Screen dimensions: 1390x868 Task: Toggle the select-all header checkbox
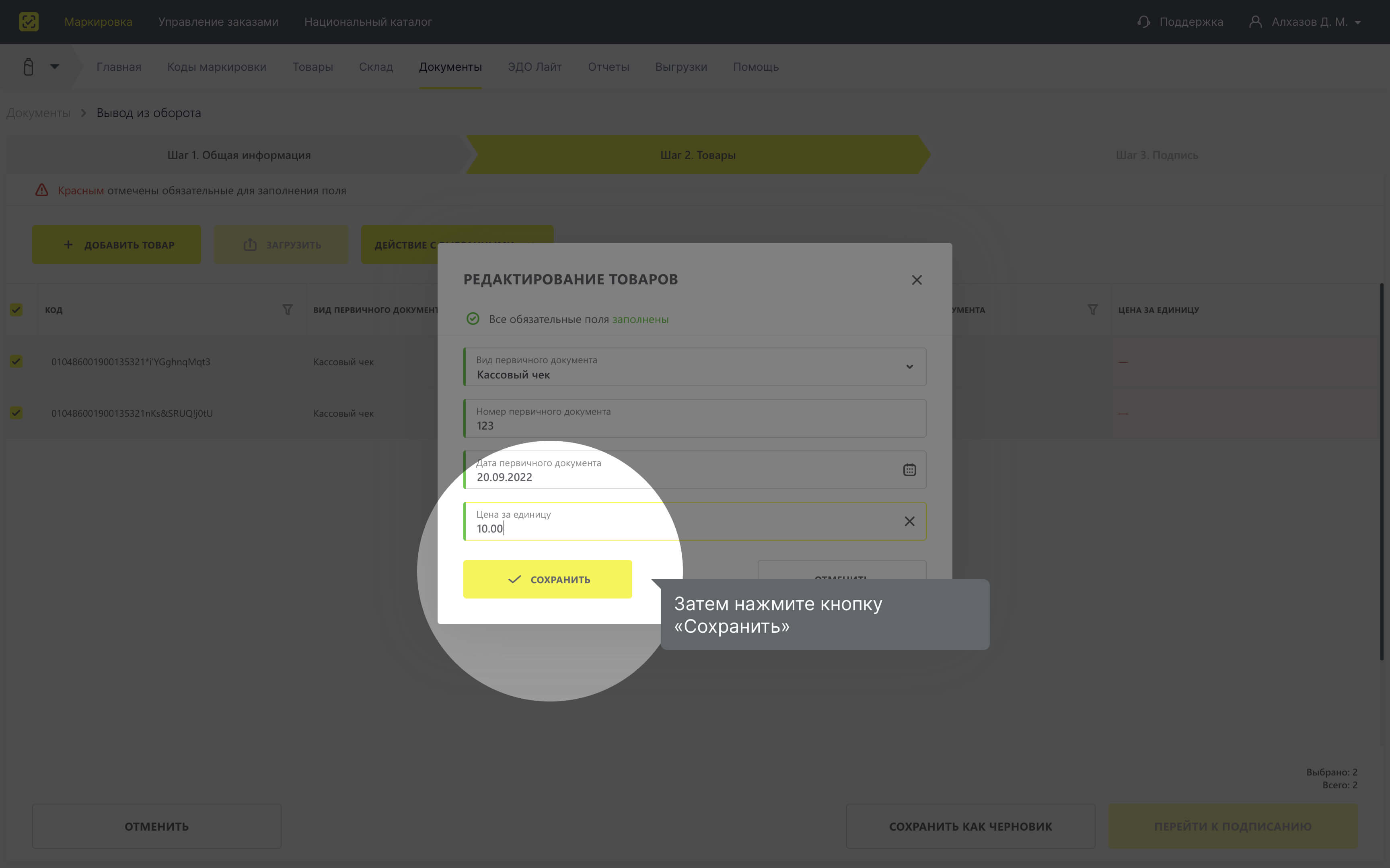pos(16,310)
